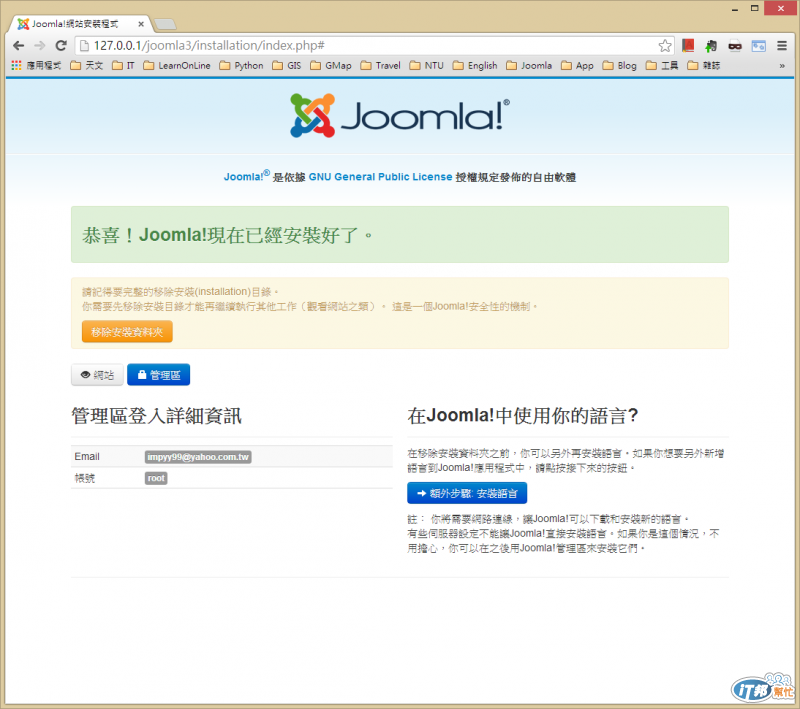The height and width of the screenshot is (709, 800).
Task: Open the Python bookmark folder
Action: pyautogui.click(x=241, y=65)
